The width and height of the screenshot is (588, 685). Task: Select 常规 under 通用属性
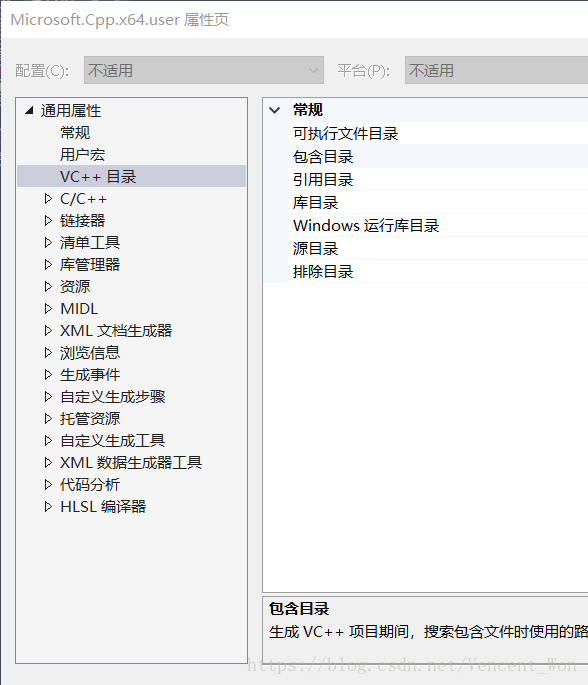75,132
